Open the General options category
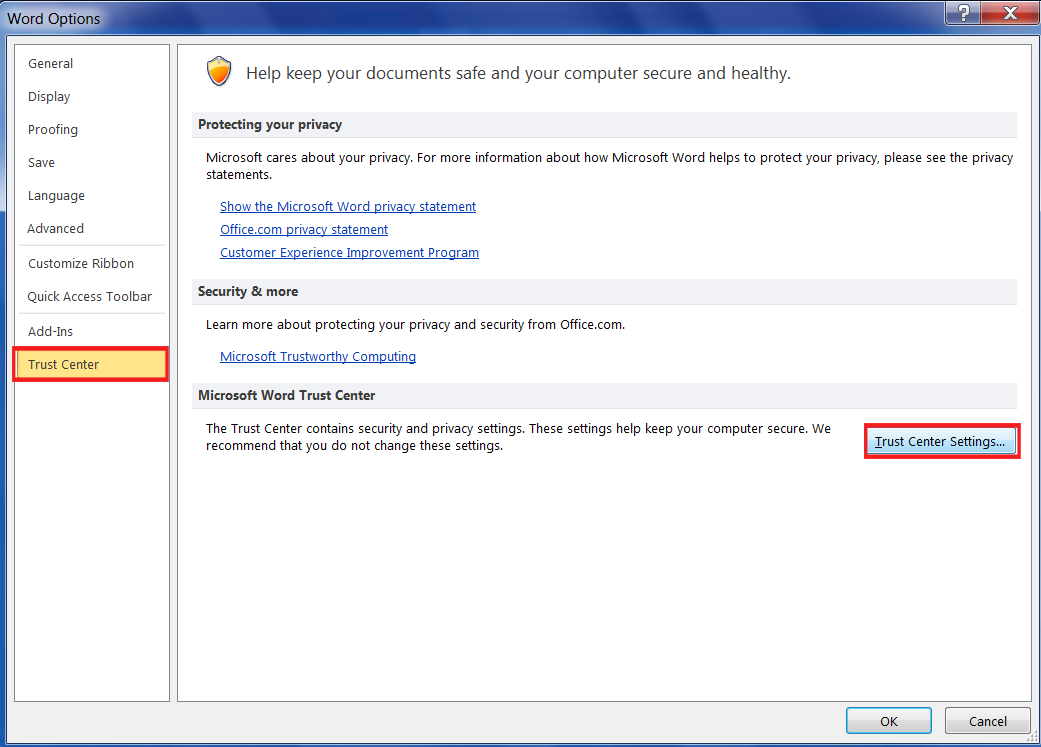Image resolution: width=1041 pixels, height=747 pixels. [51, 64]
